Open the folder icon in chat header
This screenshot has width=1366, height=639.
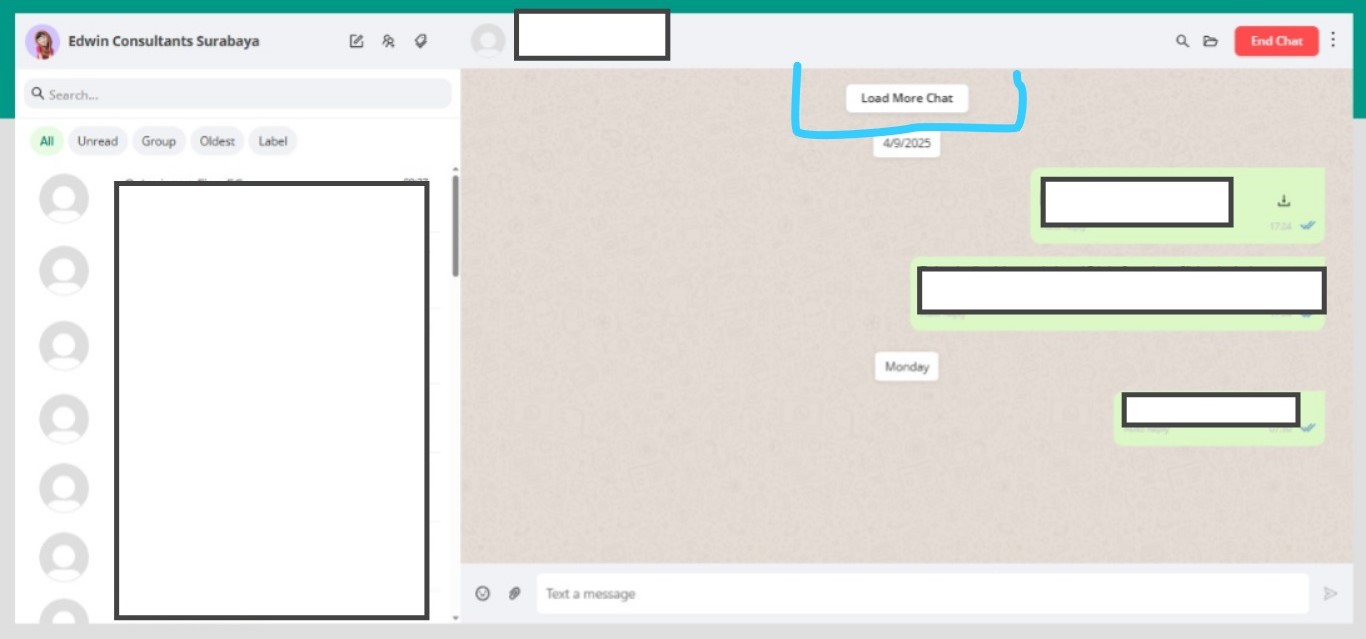click(1210, 41)
